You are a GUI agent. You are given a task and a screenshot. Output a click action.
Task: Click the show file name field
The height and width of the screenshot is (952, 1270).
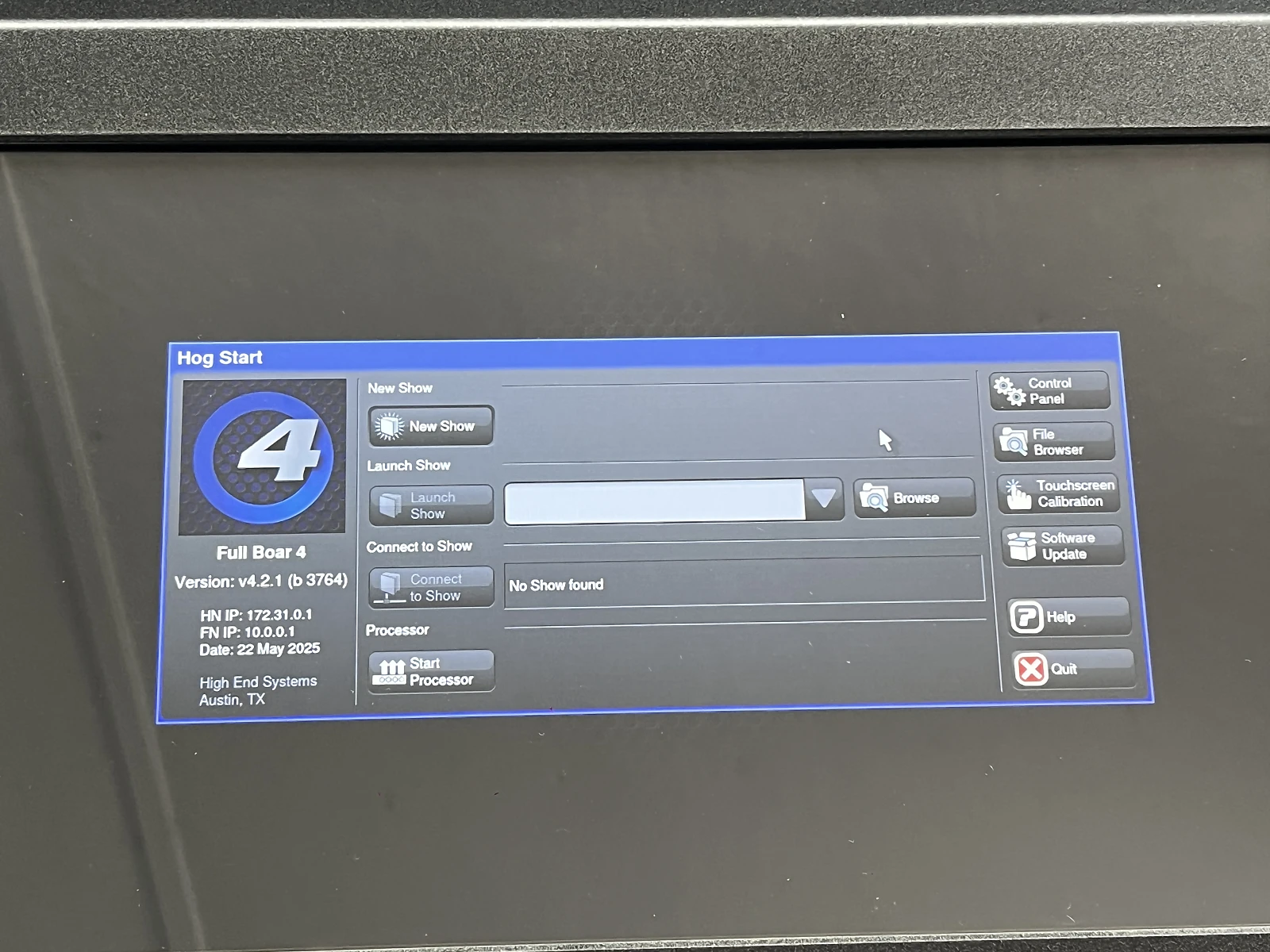(x=655, y=501)
